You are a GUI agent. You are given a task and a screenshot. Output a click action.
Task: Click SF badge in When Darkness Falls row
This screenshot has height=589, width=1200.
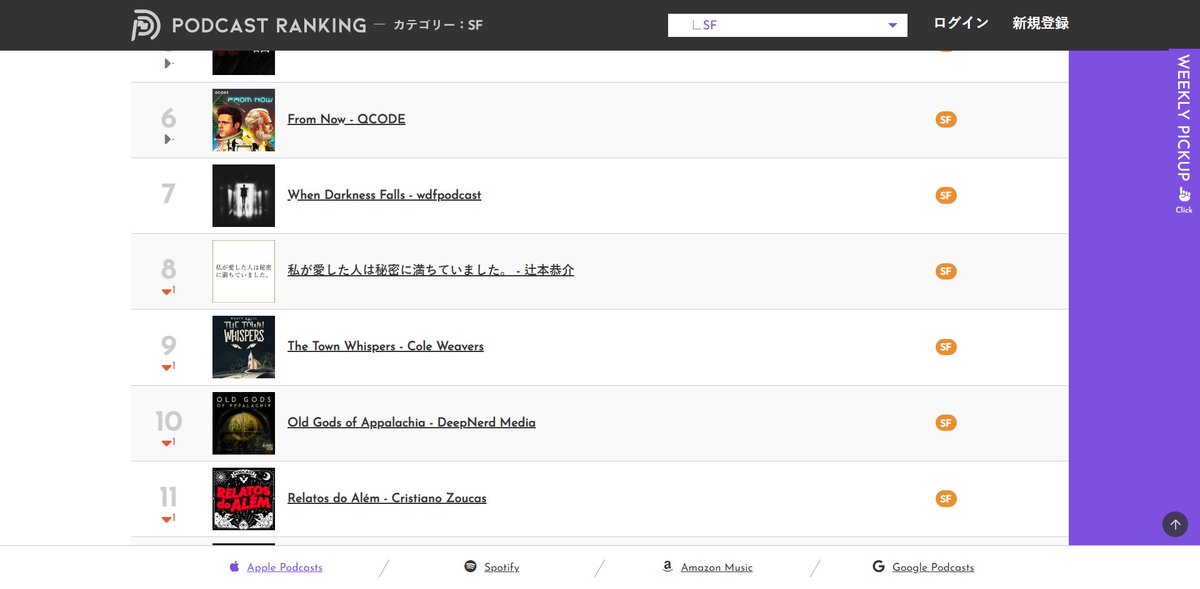[x=946, y=195]
